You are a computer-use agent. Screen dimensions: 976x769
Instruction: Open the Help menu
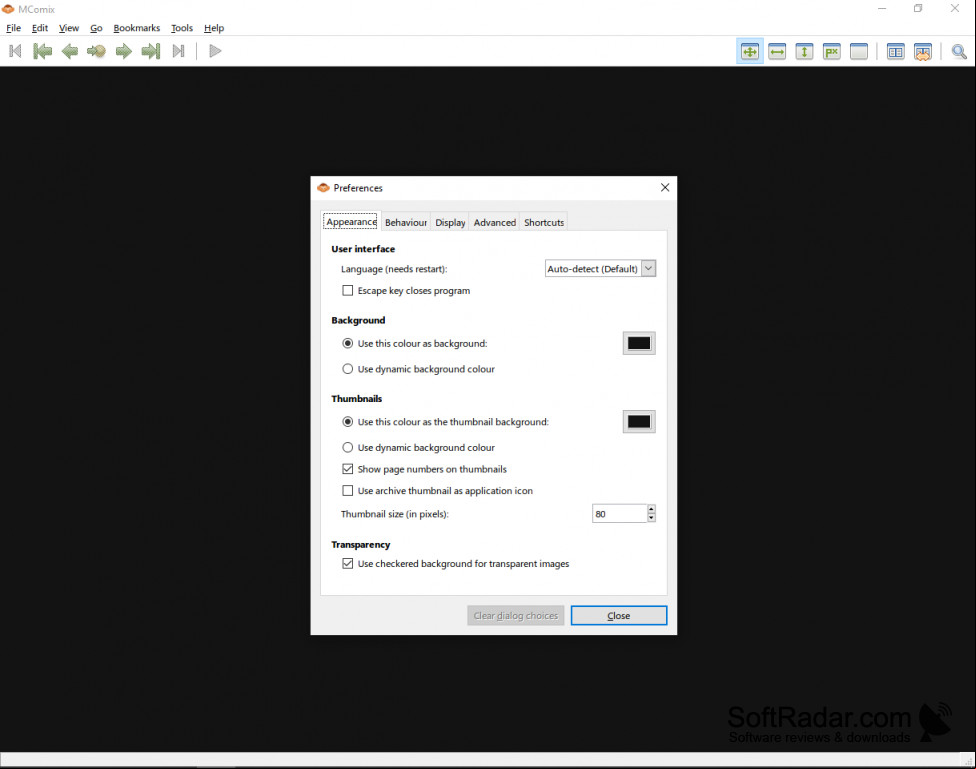tap(214, 28)
